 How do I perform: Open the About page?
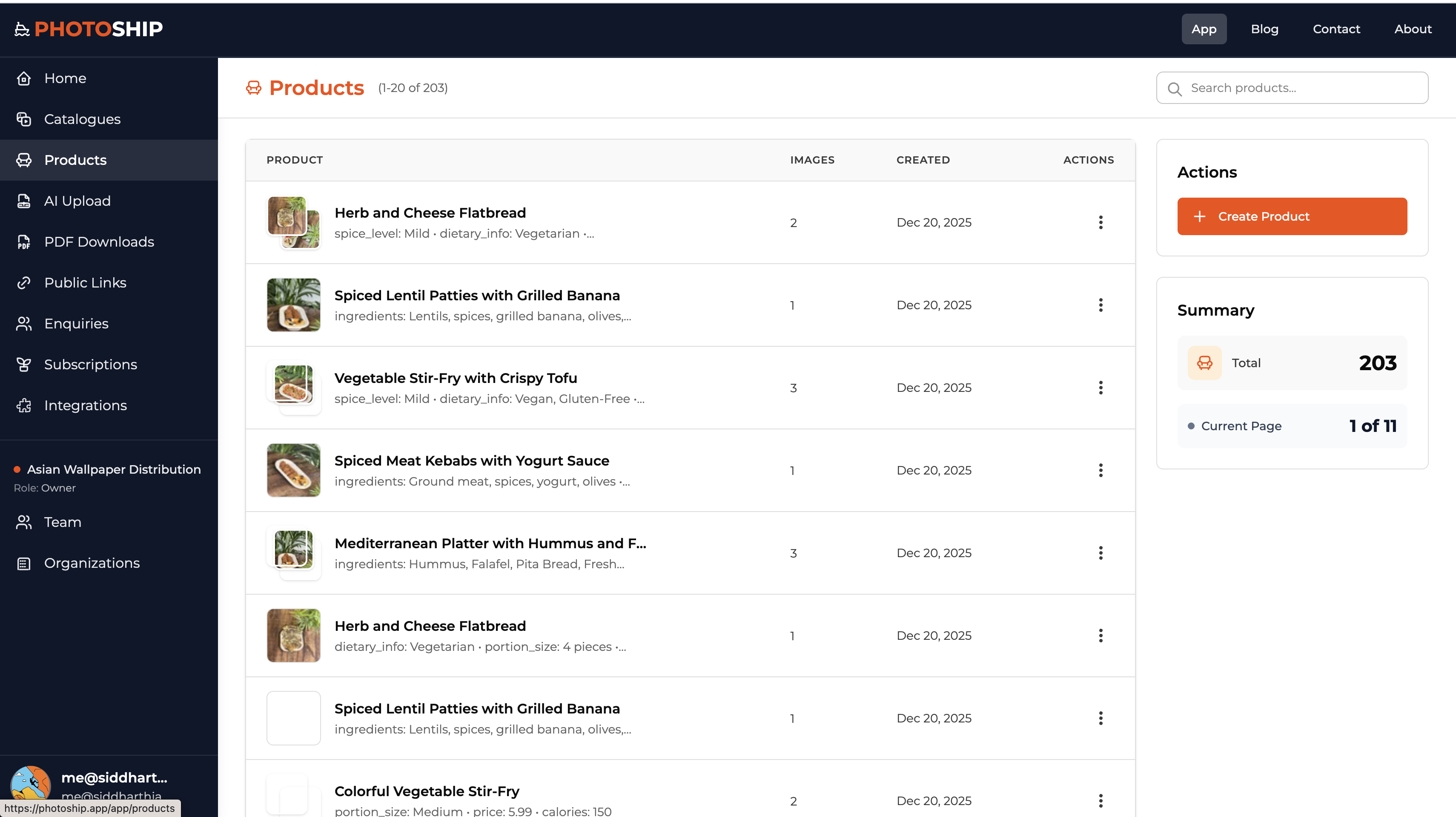pos(1413,29)
